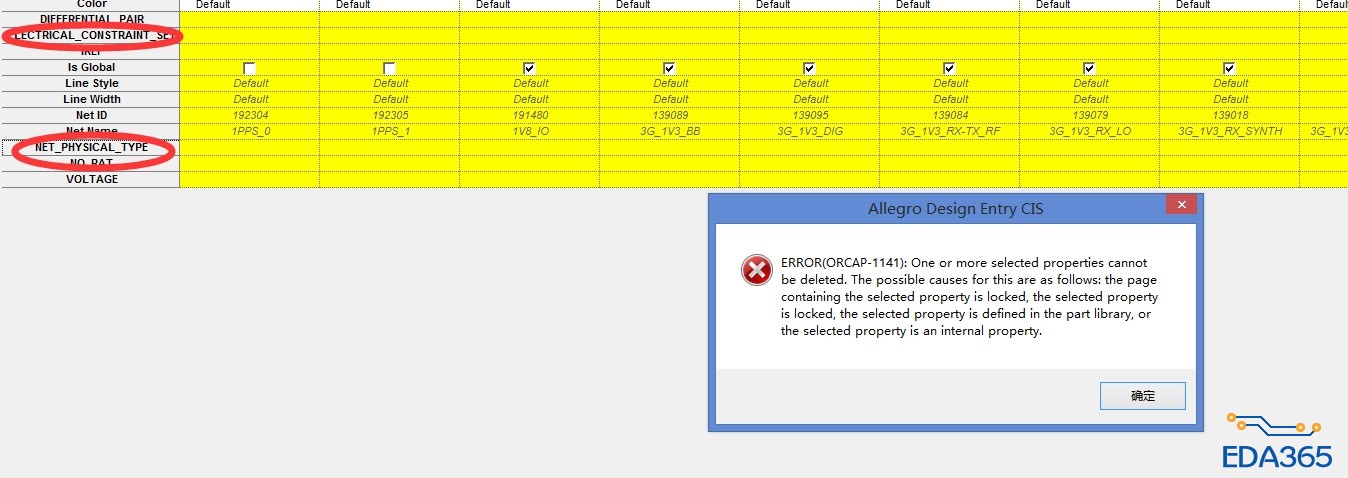Click the red error icon in the dialog
This screenshot has height=478, width=1348.
click(757, 270)
